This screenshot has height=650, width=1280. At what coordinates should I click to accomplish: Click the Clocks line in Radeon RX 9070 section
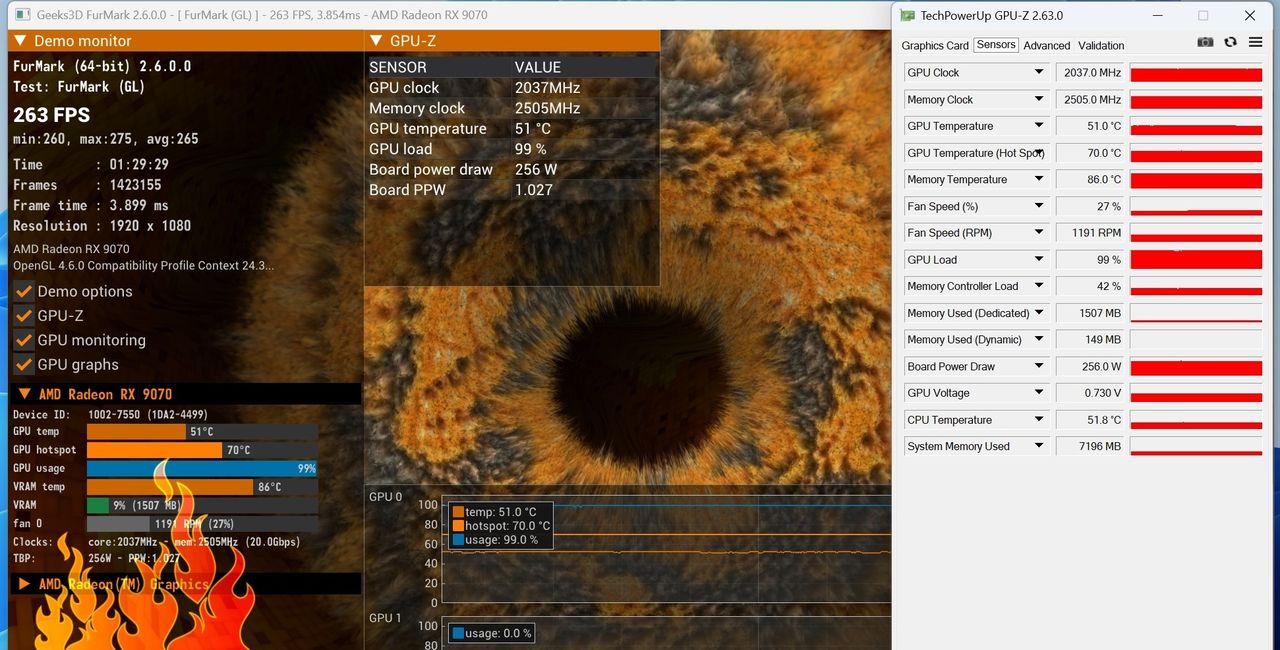157,542
